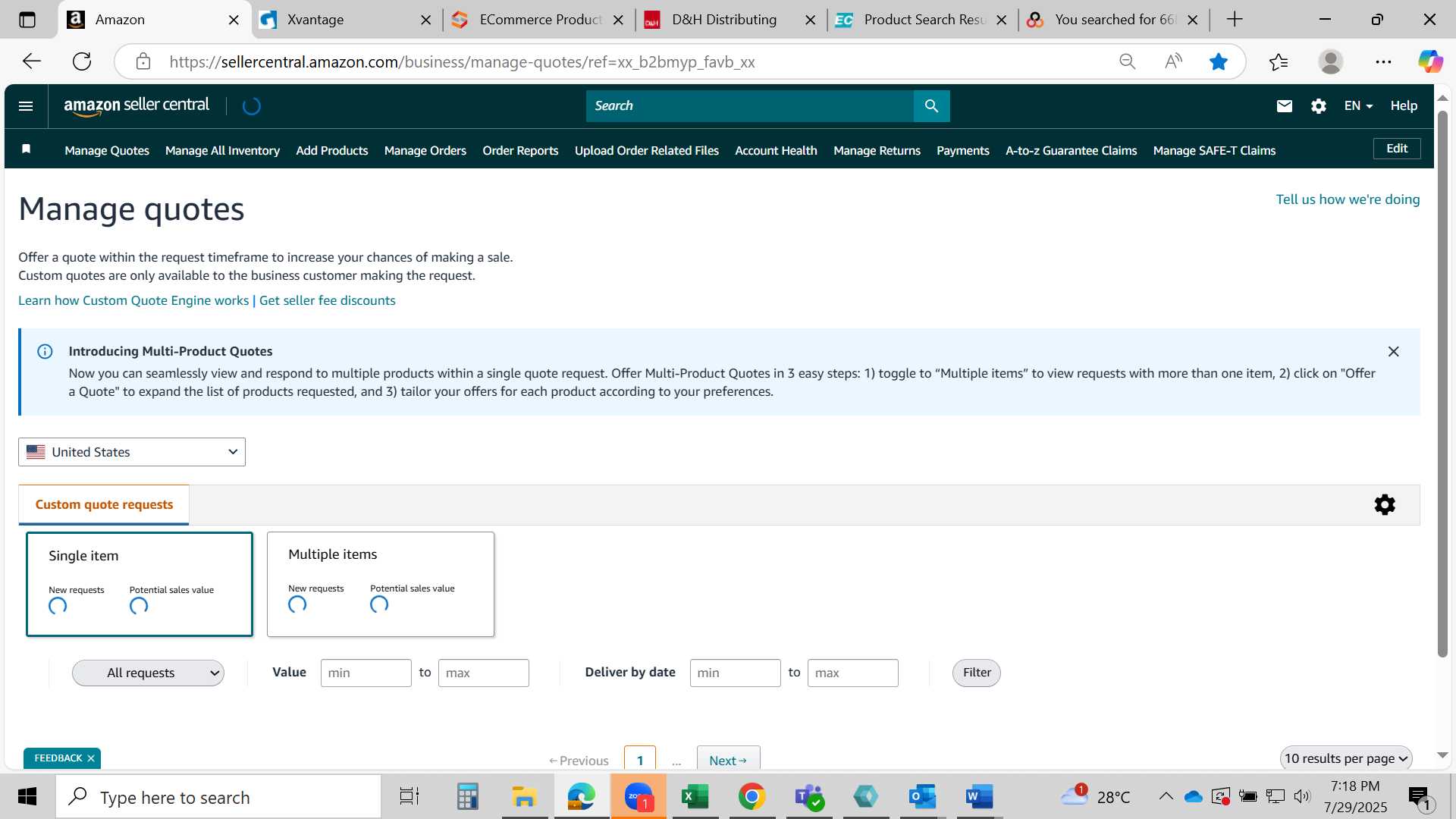Image resolution: width=1456 pixels, height=819 pixels.
Task: Select the Single item card
Action: (140, 584)
